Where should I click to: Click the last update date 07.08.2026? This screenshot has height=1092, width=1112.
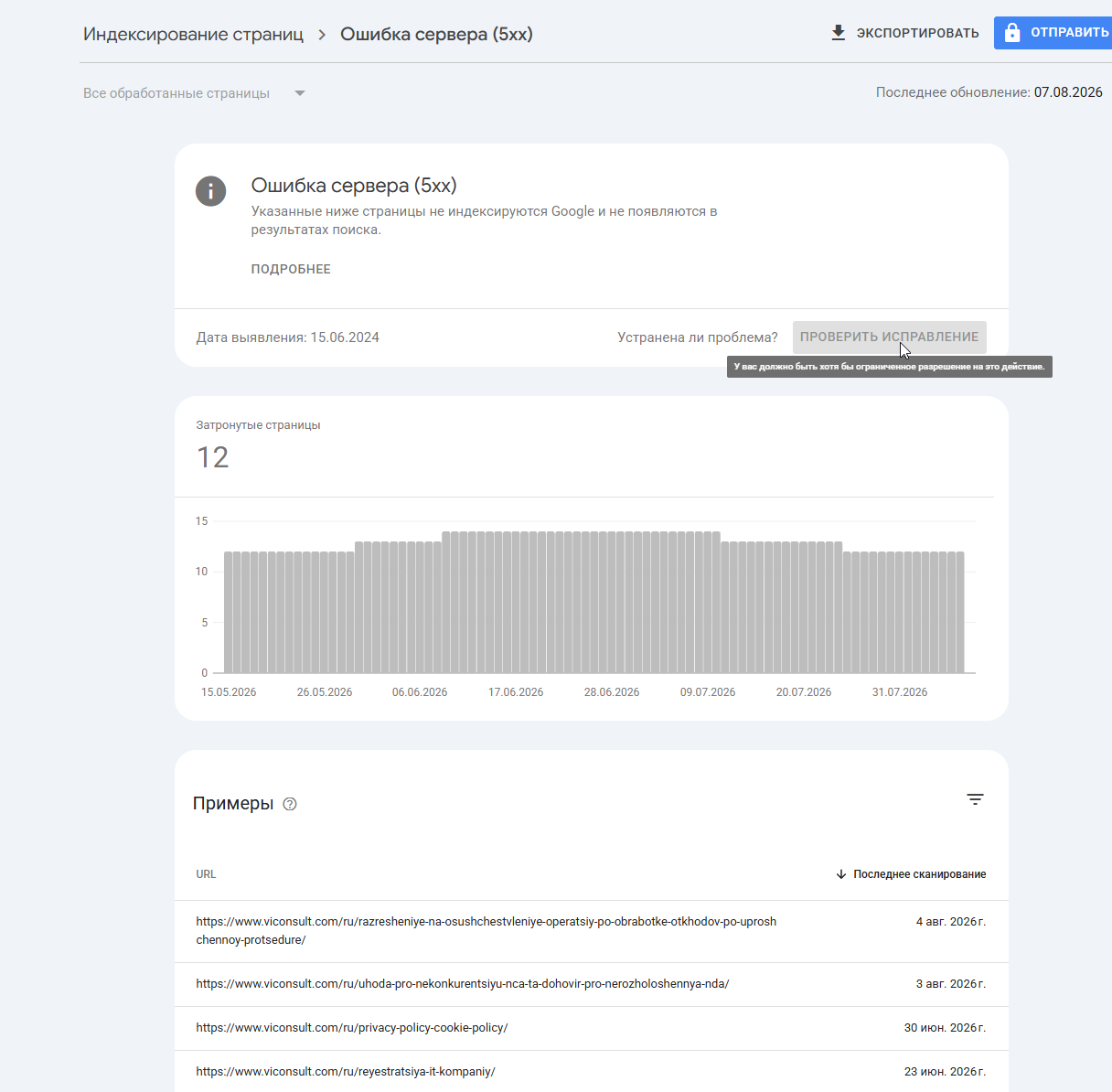click(x=1068, y=92)
